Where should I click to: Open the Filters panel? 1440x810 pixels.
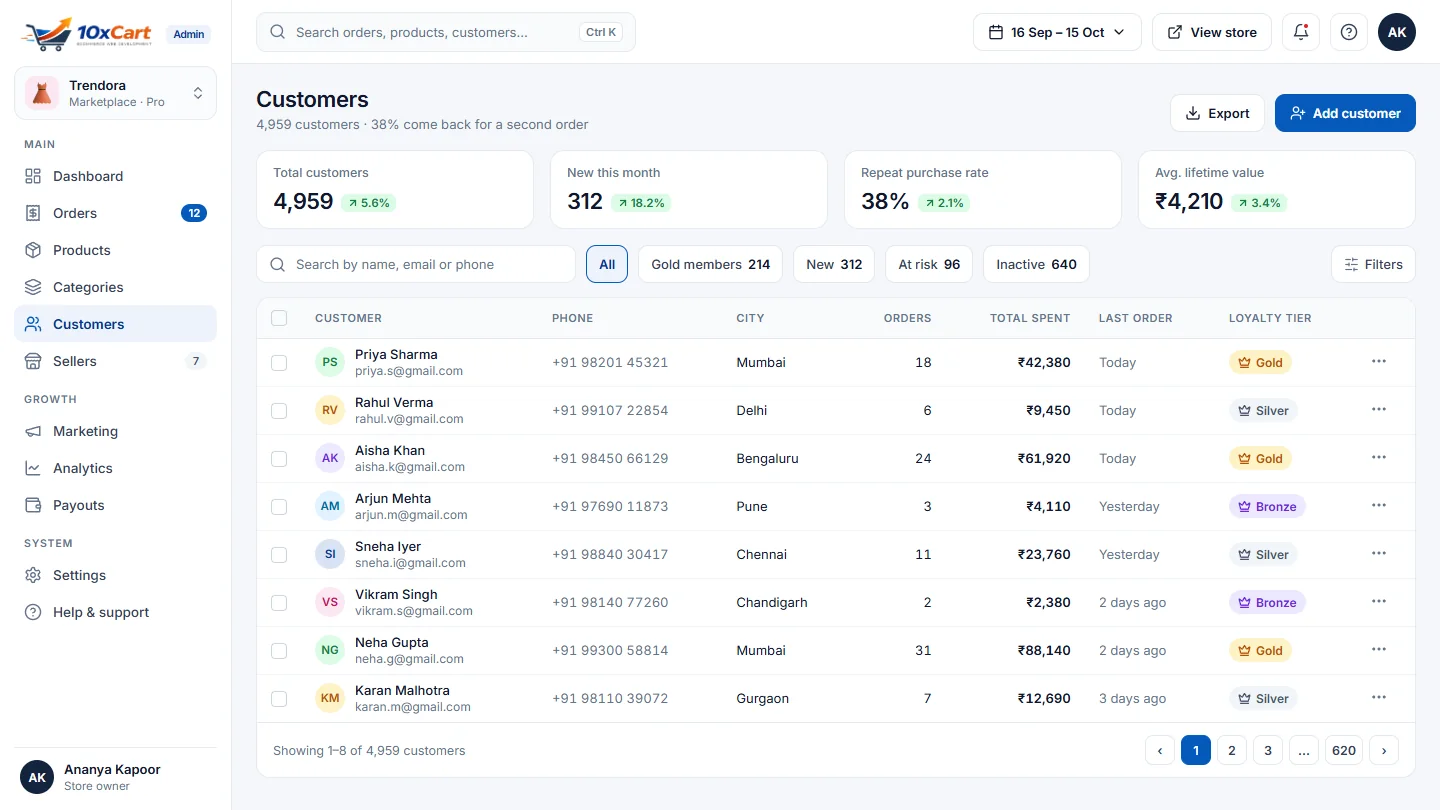tap(1373, 264)
